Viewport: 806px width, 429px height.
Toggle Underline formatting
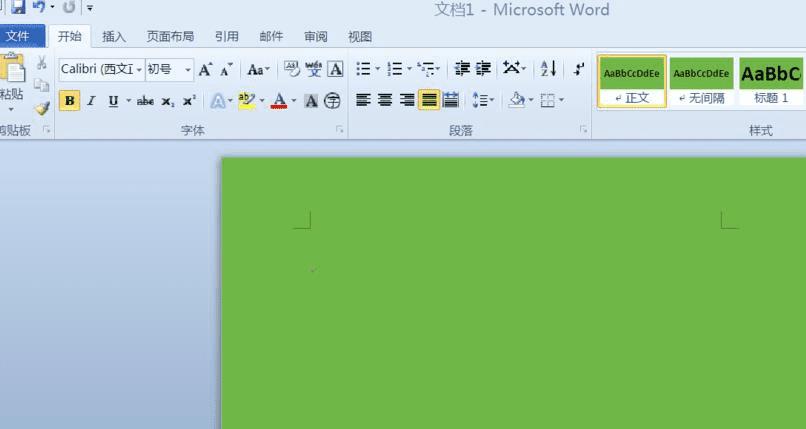(113, 101)
